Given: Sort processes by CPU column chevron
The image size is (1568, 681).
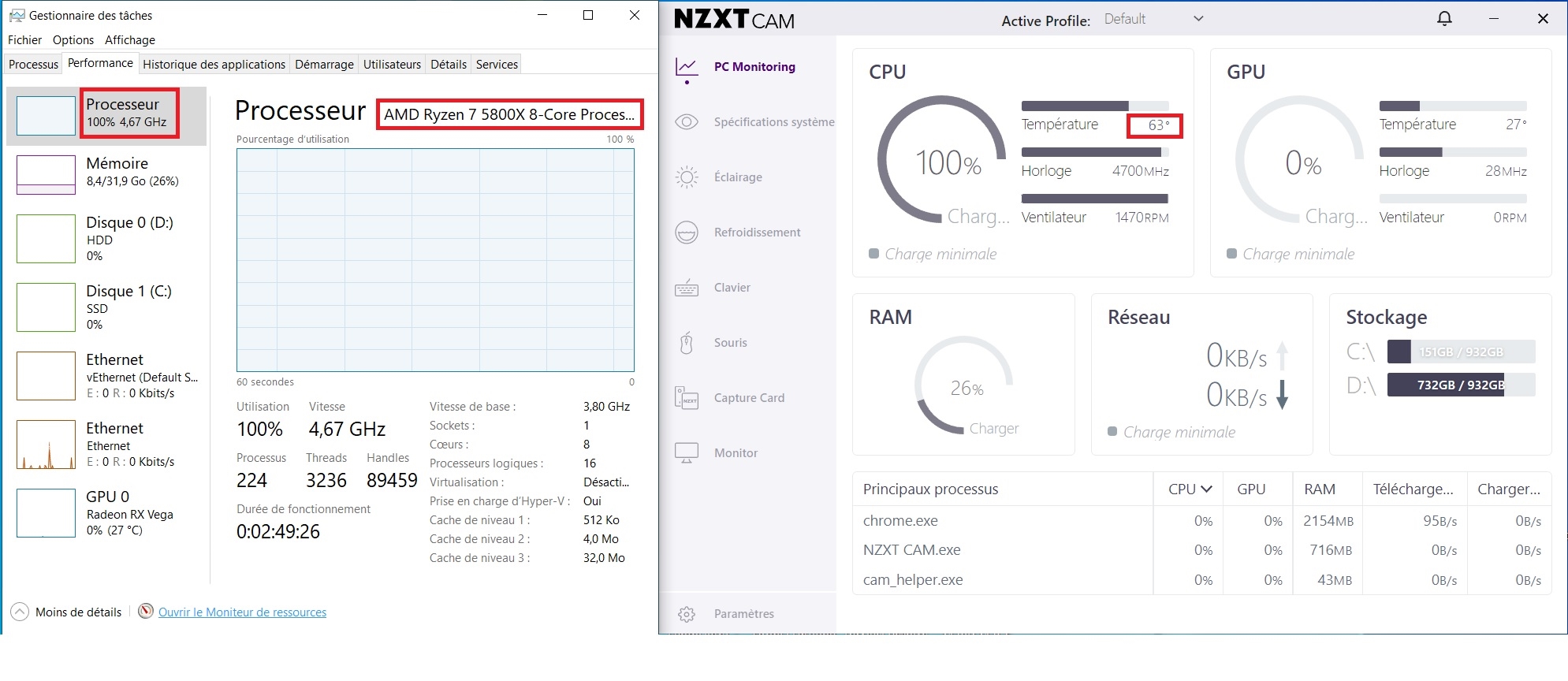Looking at the screenshot, I should tap(1205, 489).
